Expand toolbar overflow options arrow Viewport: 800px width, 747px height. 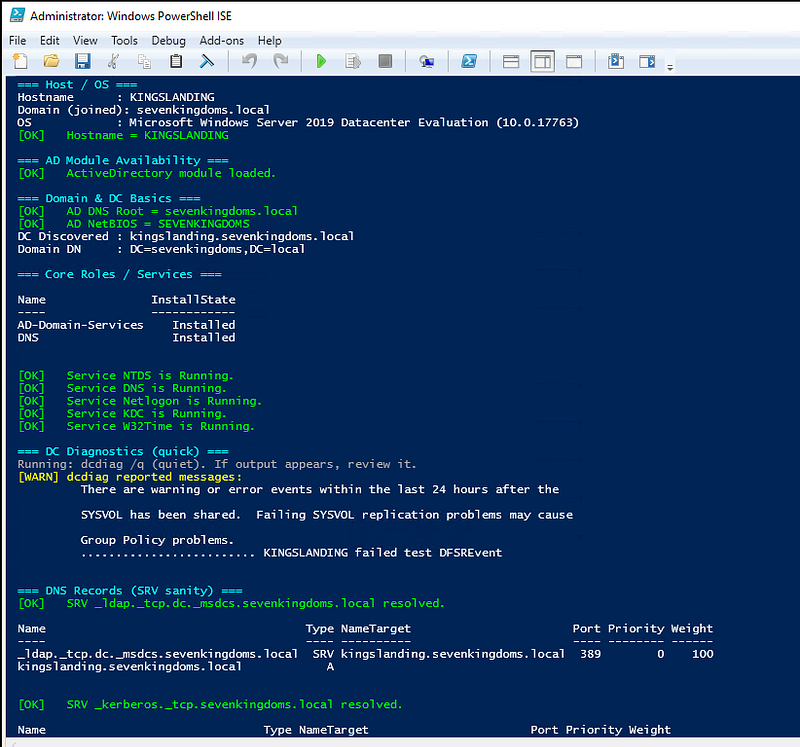coord(670,67)
